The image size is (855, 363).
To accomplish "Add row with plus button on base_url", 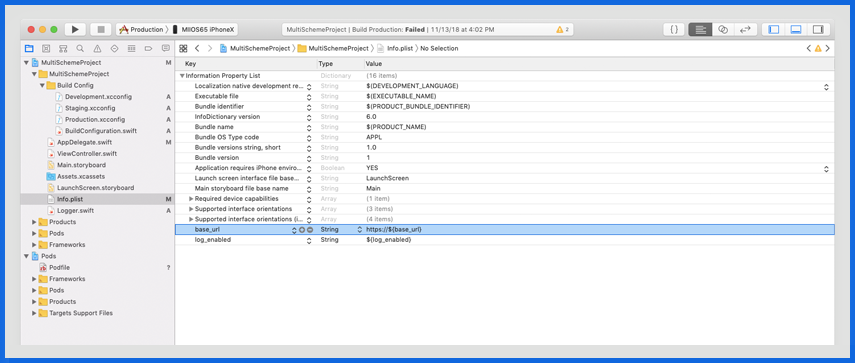I will pos(302,230).
